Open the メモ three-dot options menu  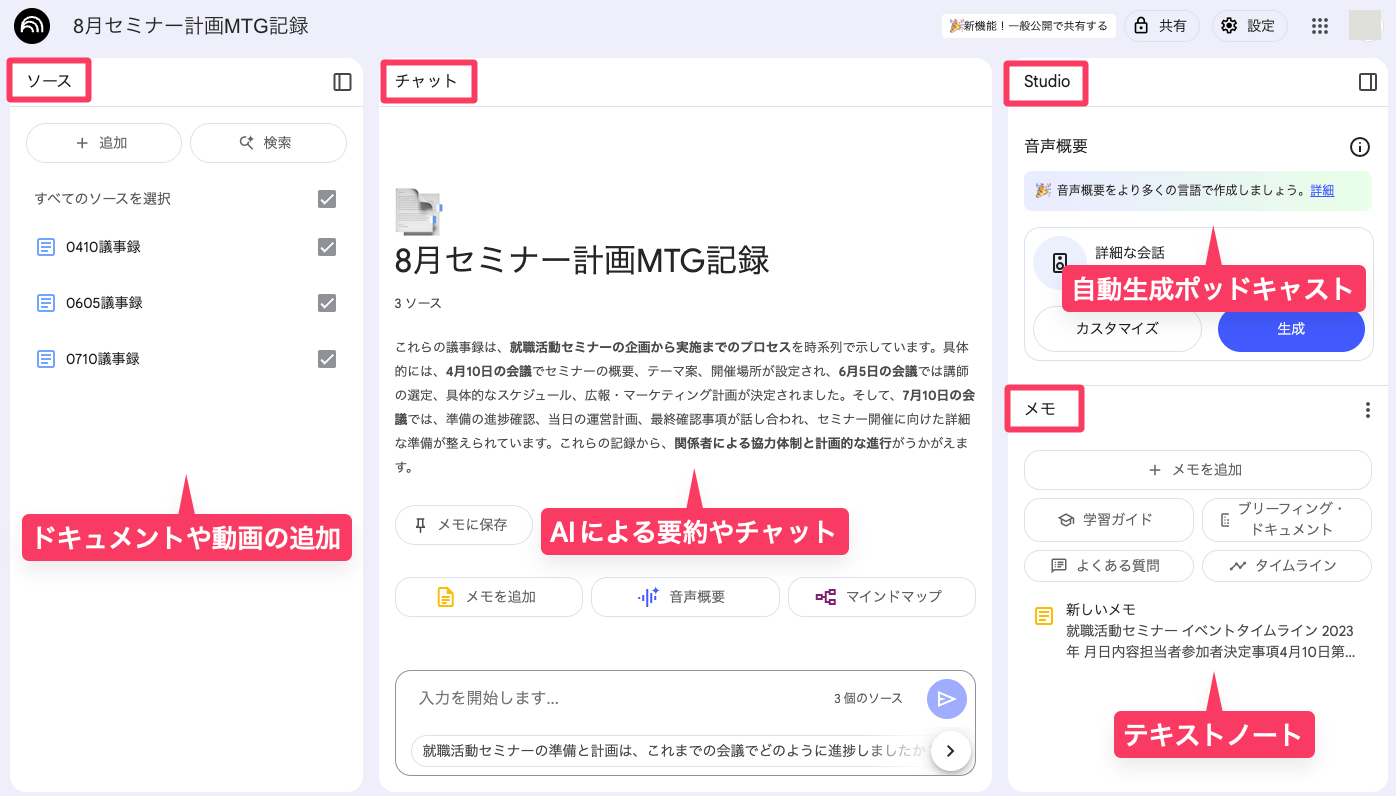coord(1367,410)
